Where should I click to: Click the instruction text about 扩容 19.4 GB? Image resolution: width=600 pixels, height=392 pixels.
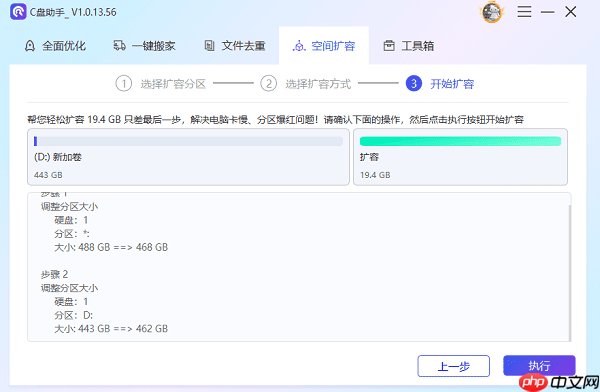tap(276, 120)
